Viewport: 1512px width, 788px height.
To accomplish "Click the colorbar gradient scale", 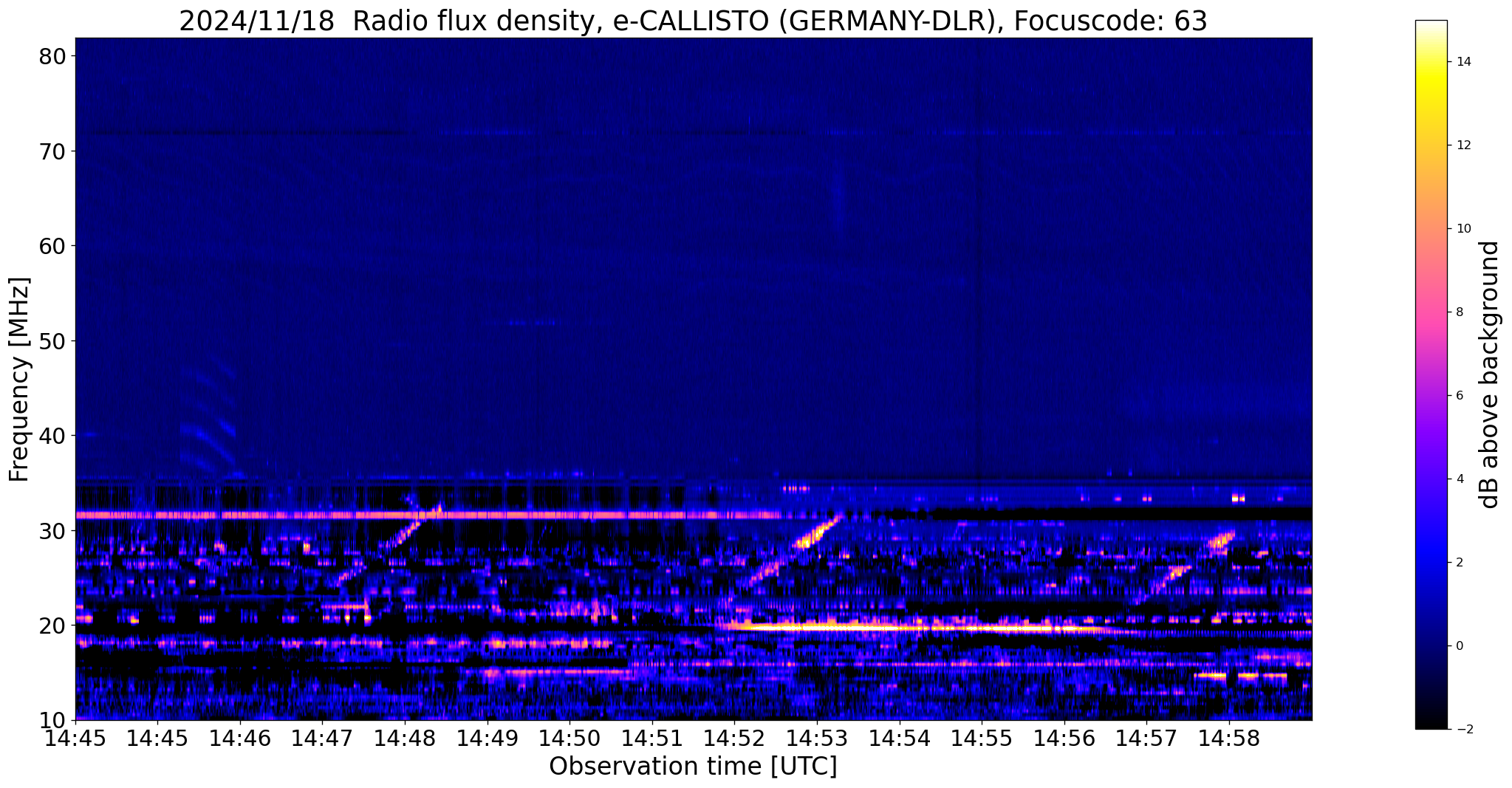I will coord(1431,374).
